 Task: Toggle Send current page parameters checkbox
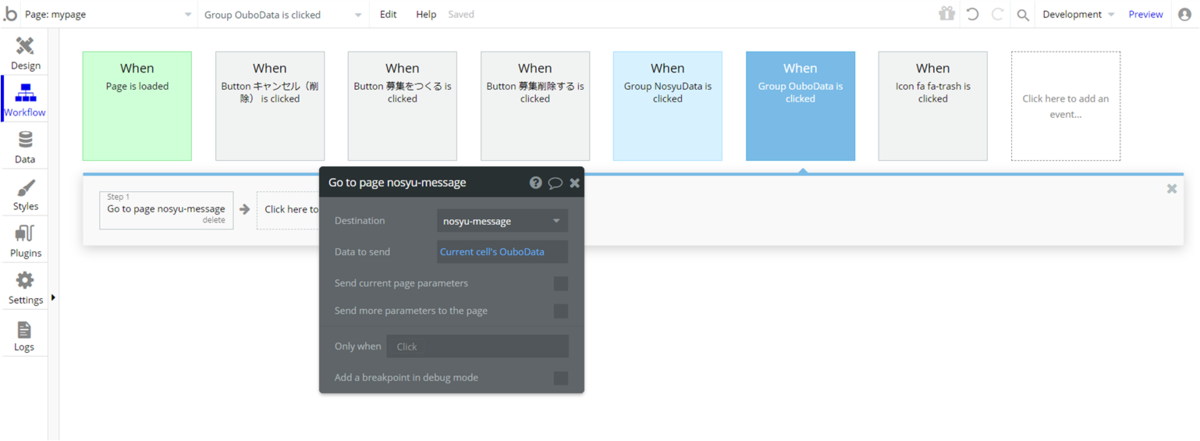tap(561, 284)
